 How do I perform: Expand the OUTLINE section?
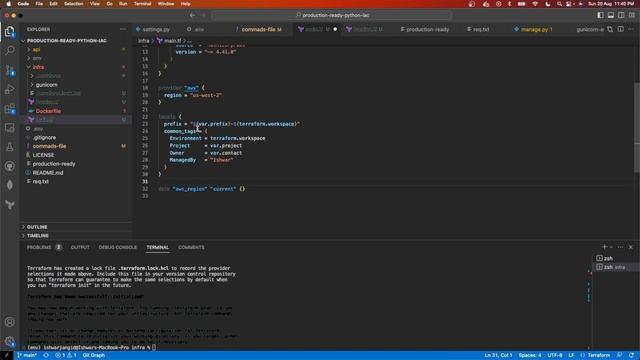[x=76, y=227]
